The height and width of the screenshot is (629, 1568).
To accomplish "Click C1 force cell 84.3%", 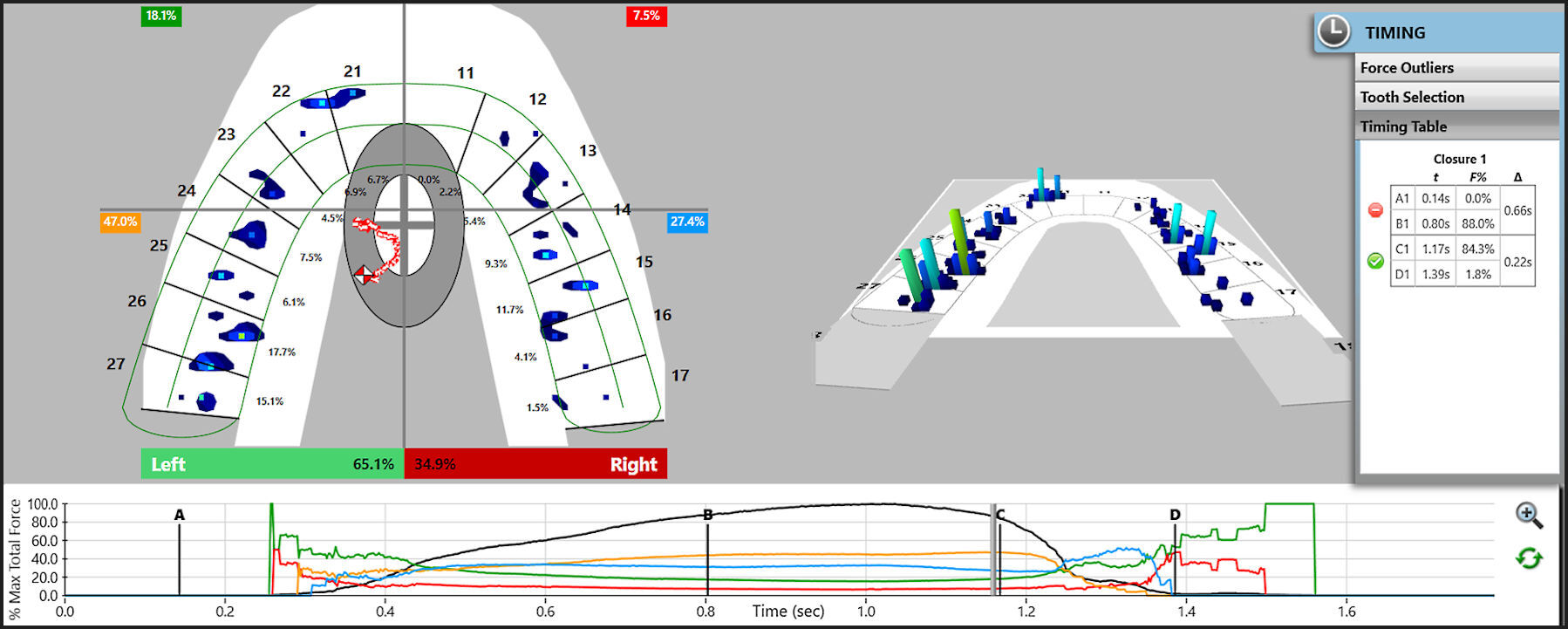I will [x=1478, y=249].
